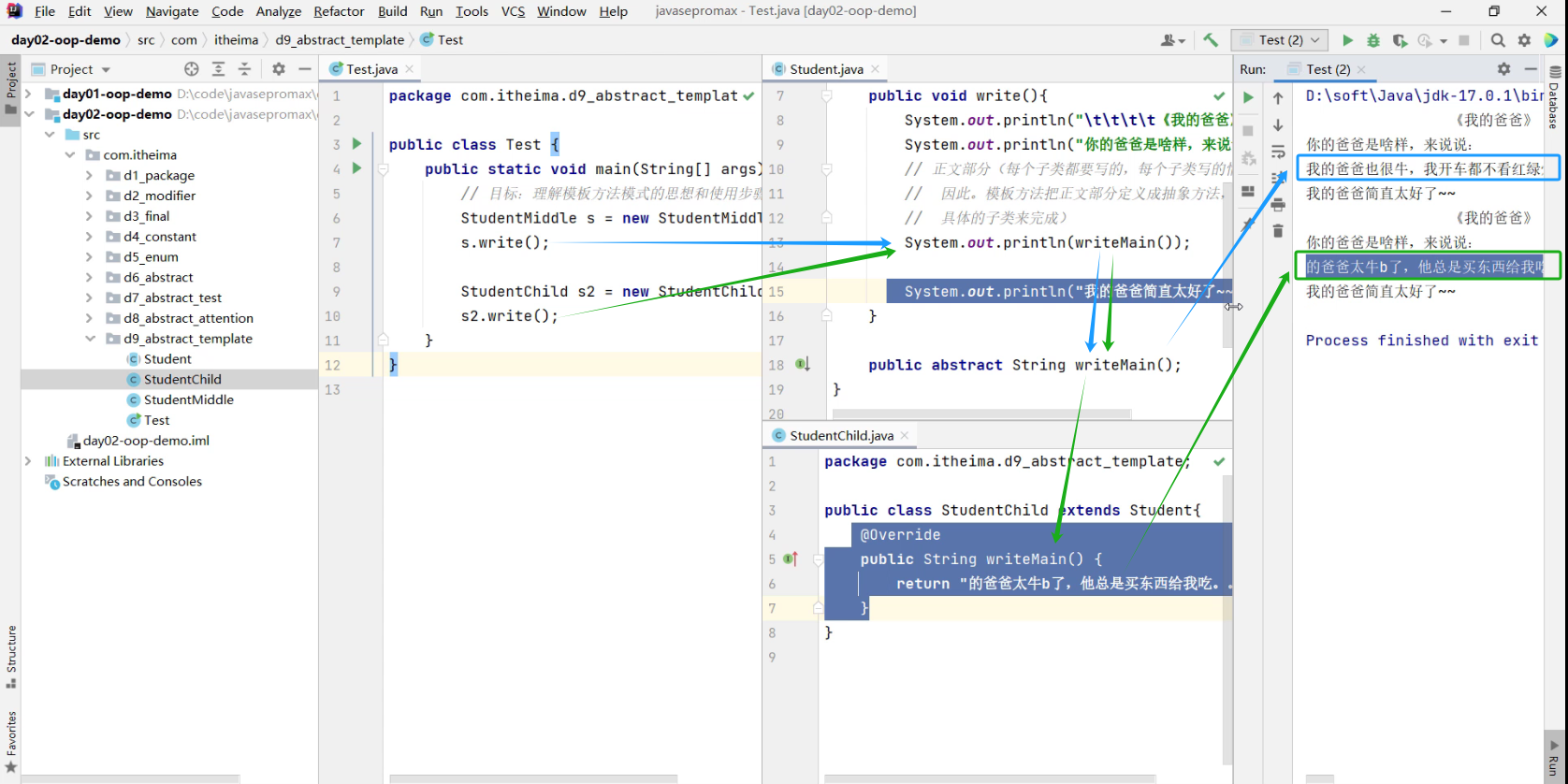The image size is (1568, 784).
Task: Select Student class in project tree
Action: pyautogui.click(x=167, y=359)
